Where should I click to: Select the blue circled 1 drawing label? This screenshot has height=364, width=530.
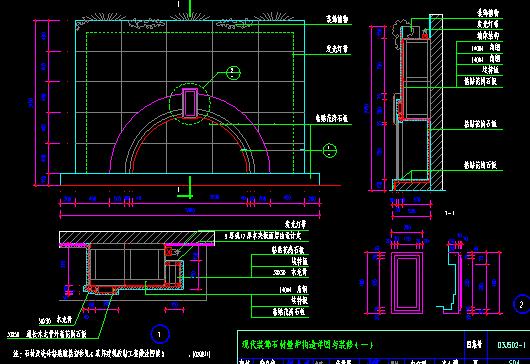tap(160, 334)
